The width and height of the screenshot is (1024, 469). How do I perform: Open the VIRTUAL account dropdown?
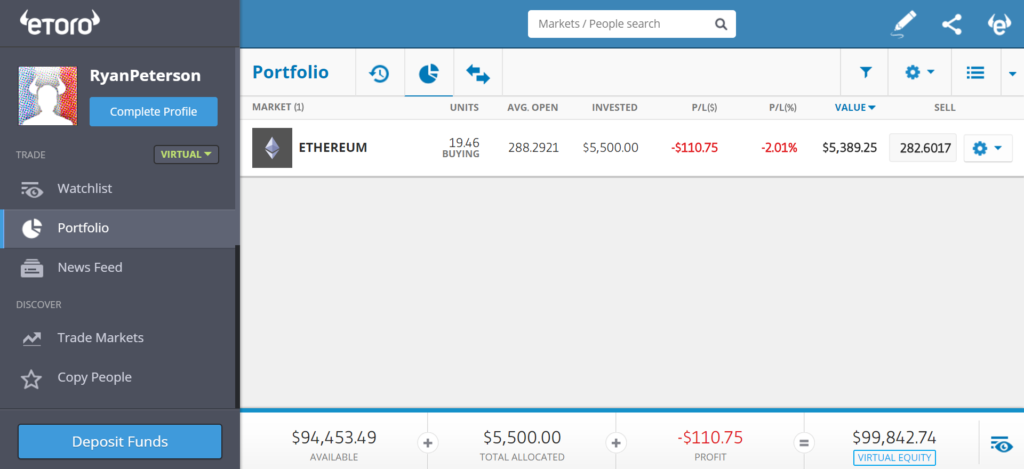[x=186, y=155]
